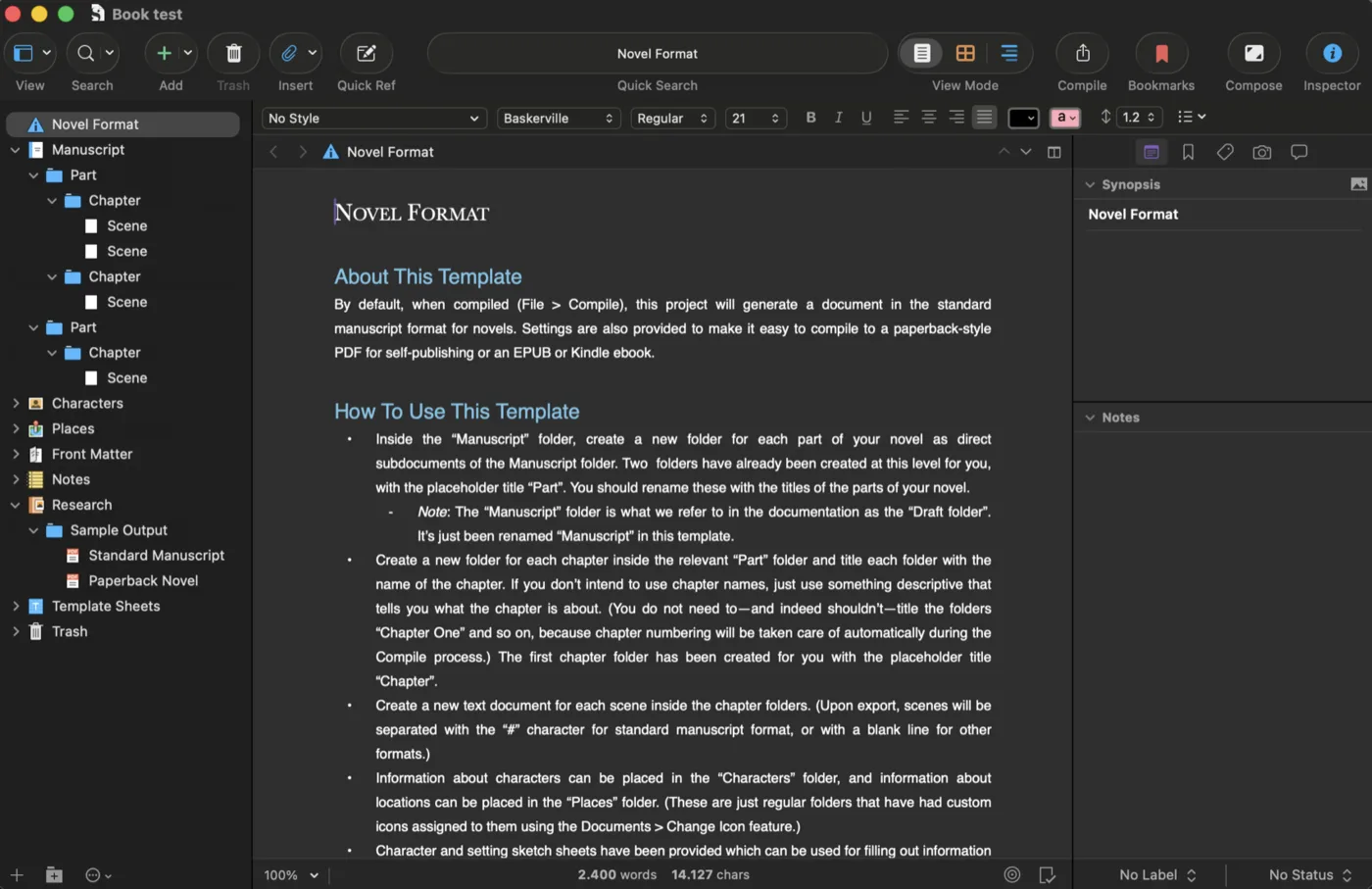Image resolution: width=1372 pixels, height=889 pixels.
Task: Open the No Label selector
Action: [x=1157, y=875]
